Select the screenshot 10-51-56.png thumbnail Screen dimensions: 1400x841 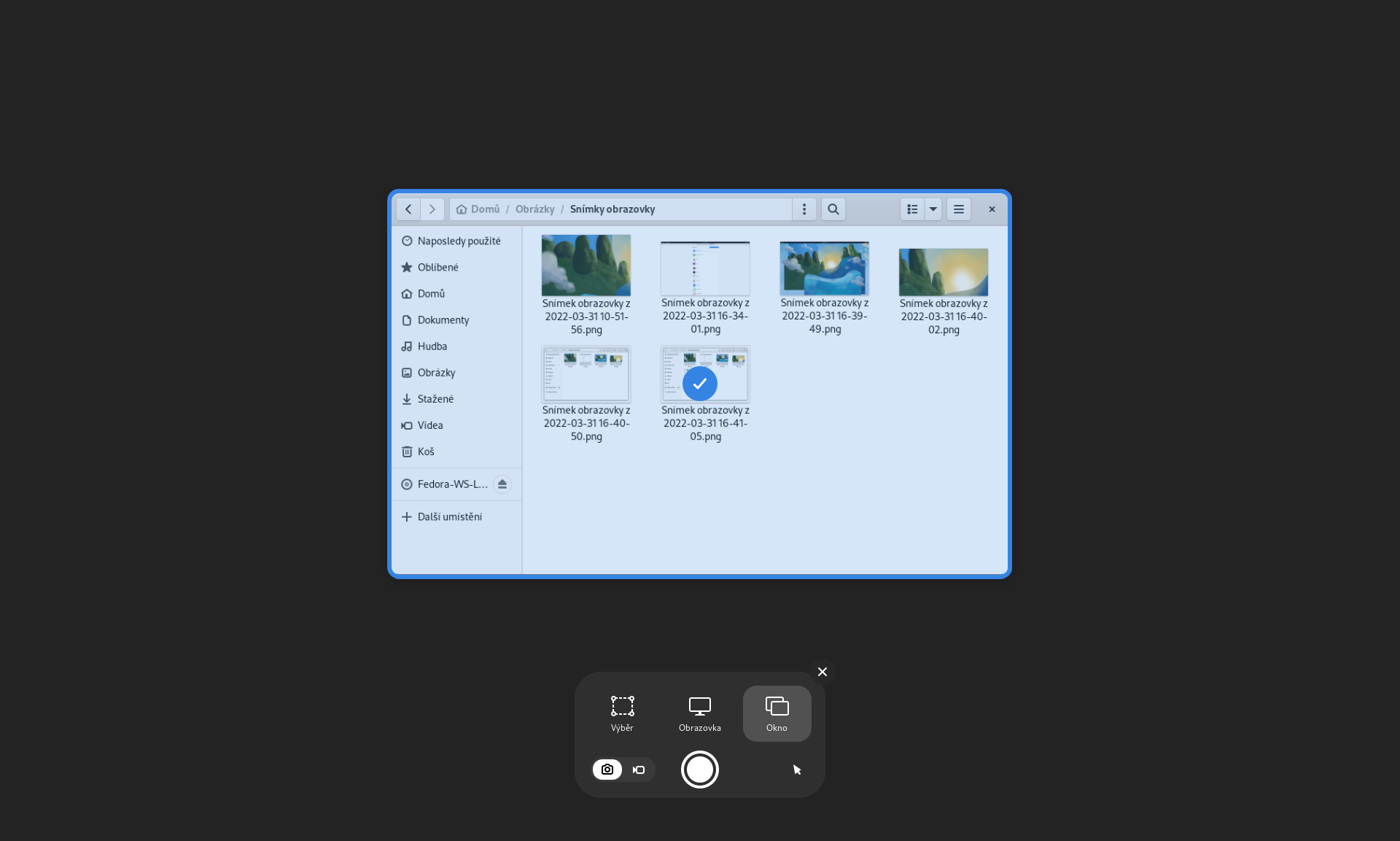586,266
